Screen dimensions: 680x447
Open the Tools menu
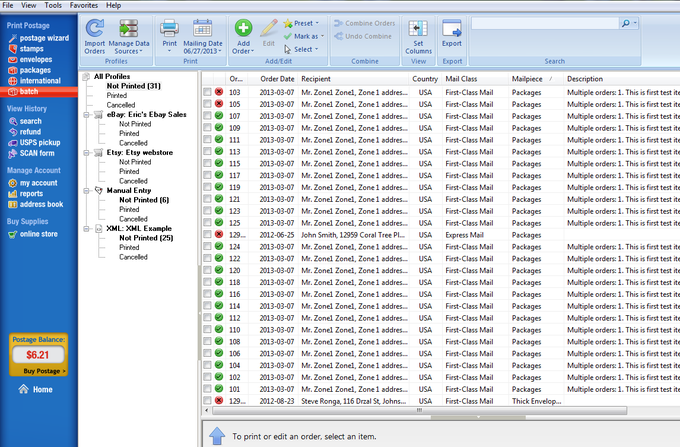coord(52,5)
